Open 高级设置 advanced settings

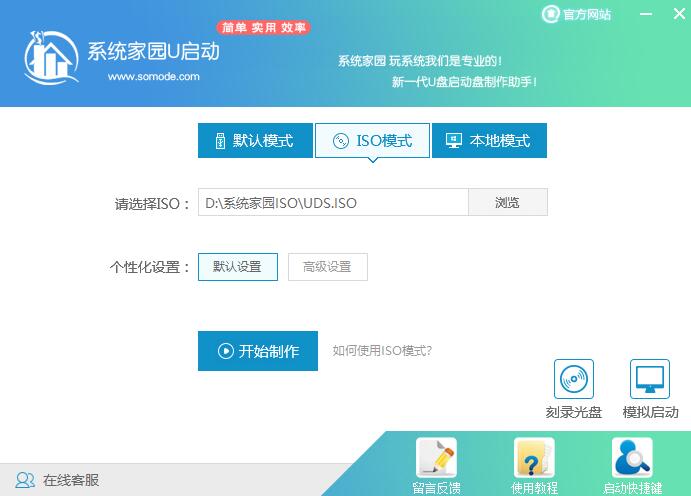pyautogui.click(x=327, y=267)
